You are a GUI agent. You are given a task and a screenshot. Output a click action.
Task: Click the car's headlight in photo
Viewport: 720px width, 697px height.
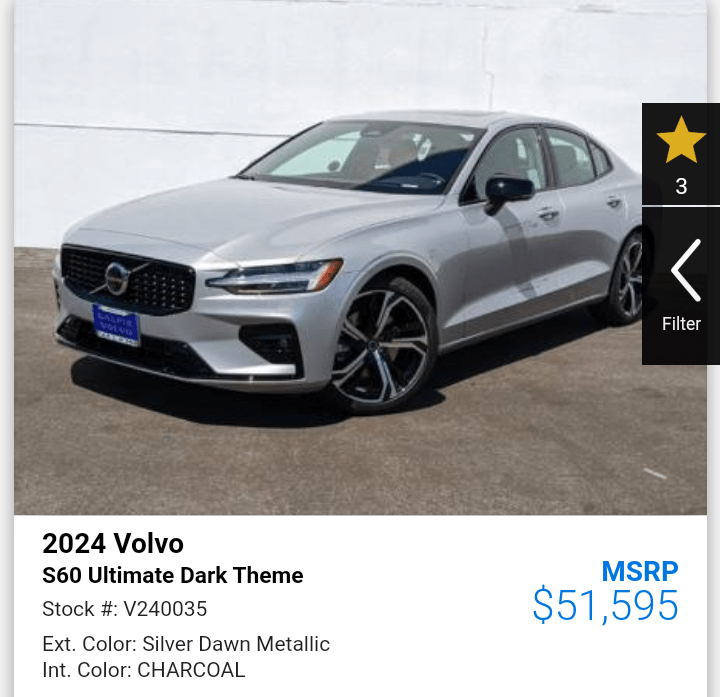tap(275, 276)
